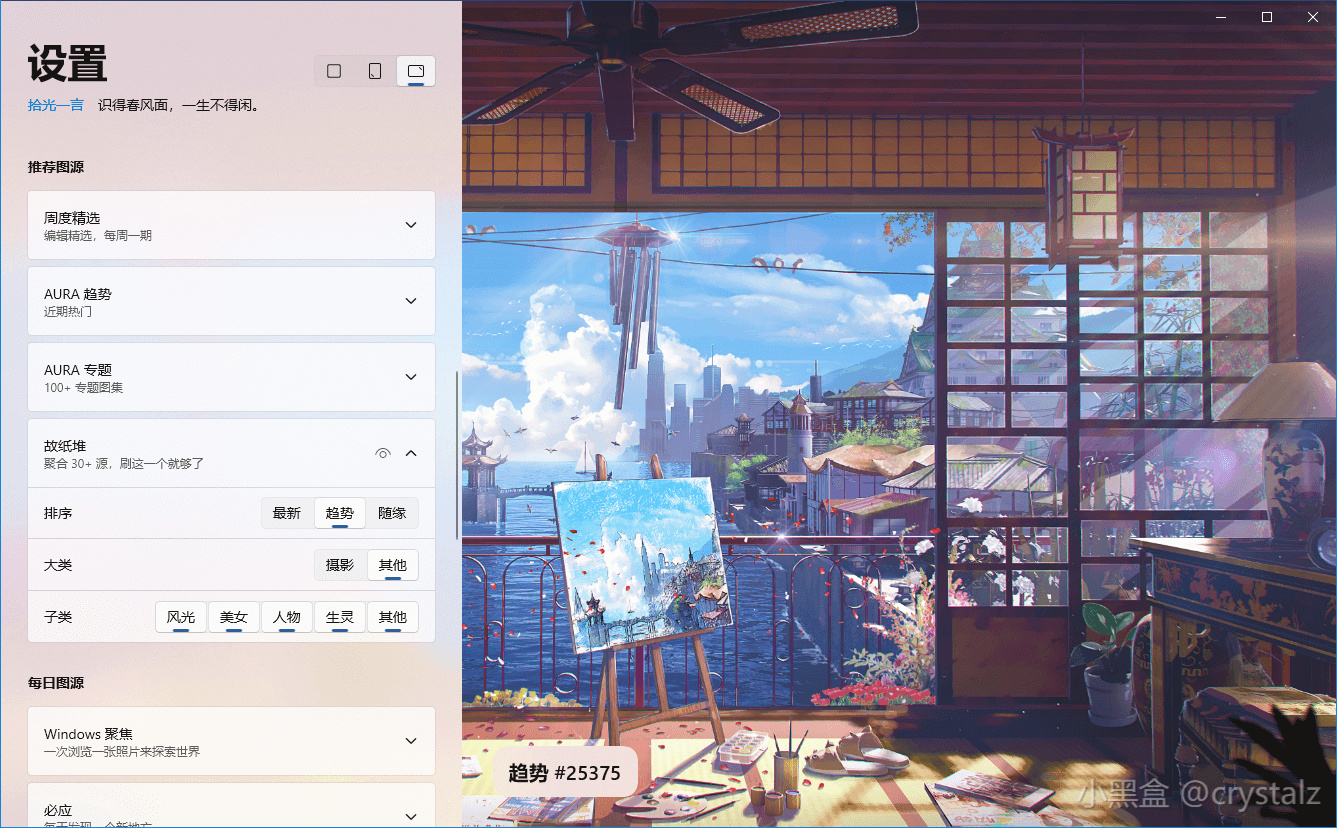Toggle the 美女 subcategory
1337x828 pixels.
[x=234, y=617]
